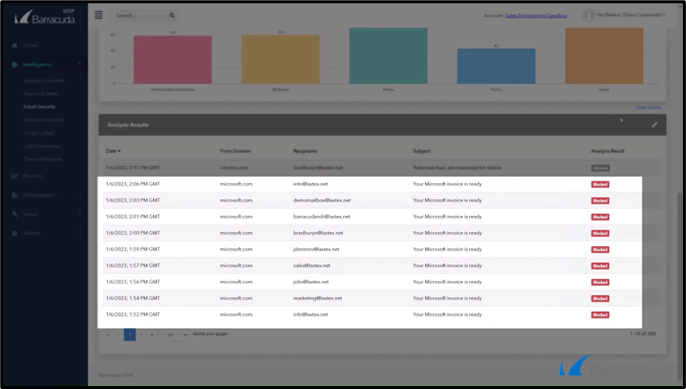Click the Reports chart icon in sidebar

[14, 176]
